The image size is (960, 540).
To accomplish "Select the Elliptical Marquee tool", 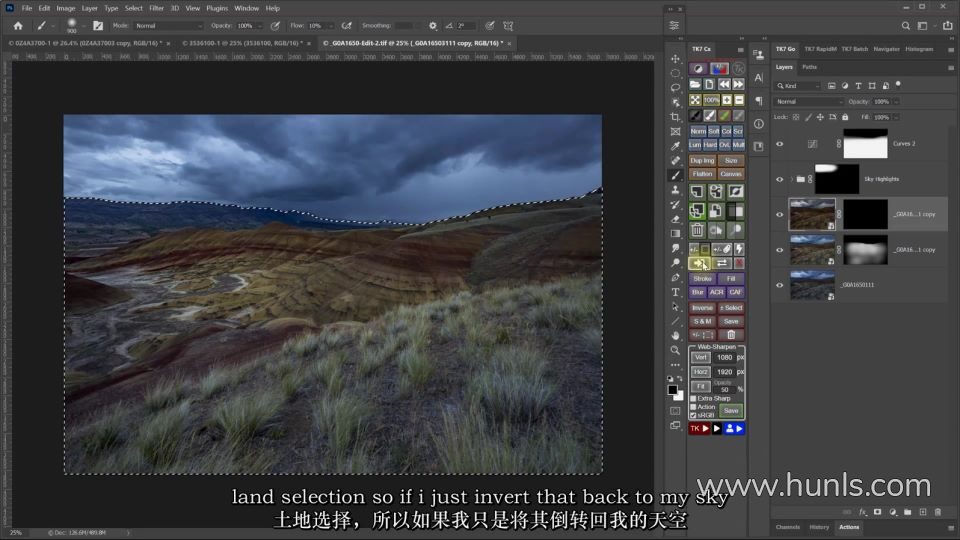I will coord(675,73).
